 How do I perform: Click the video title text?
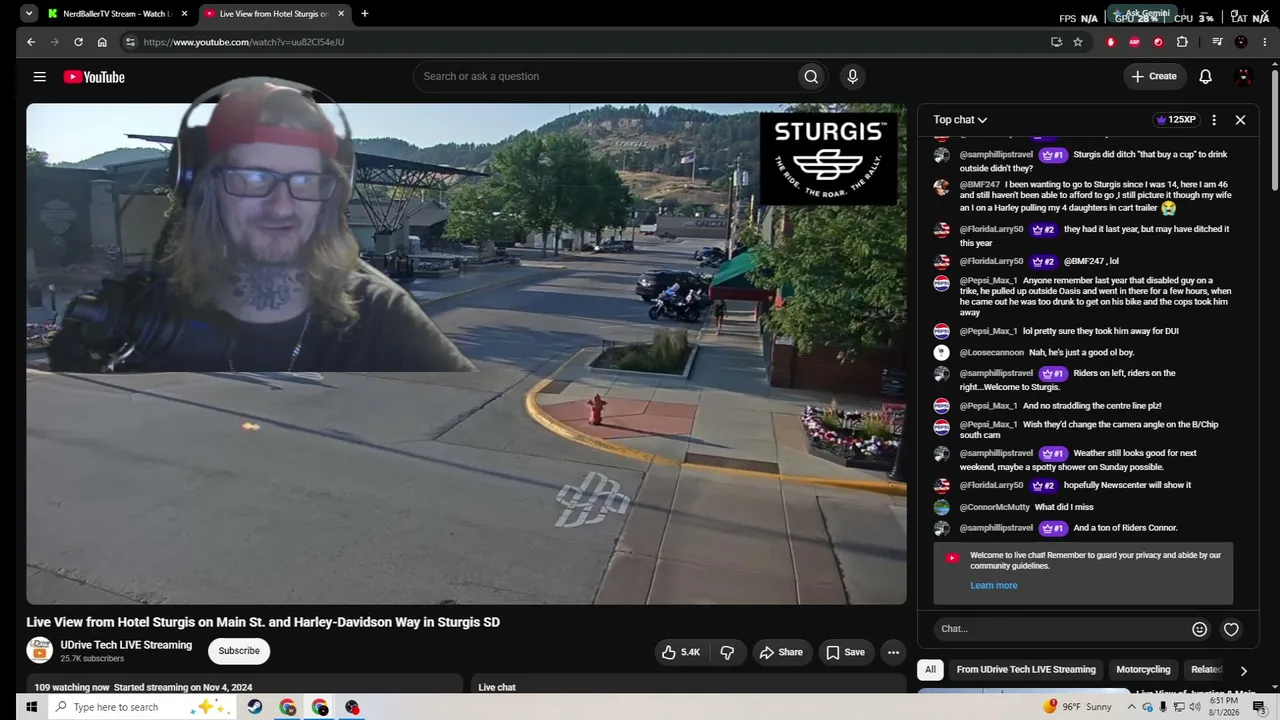coord(263,622)
